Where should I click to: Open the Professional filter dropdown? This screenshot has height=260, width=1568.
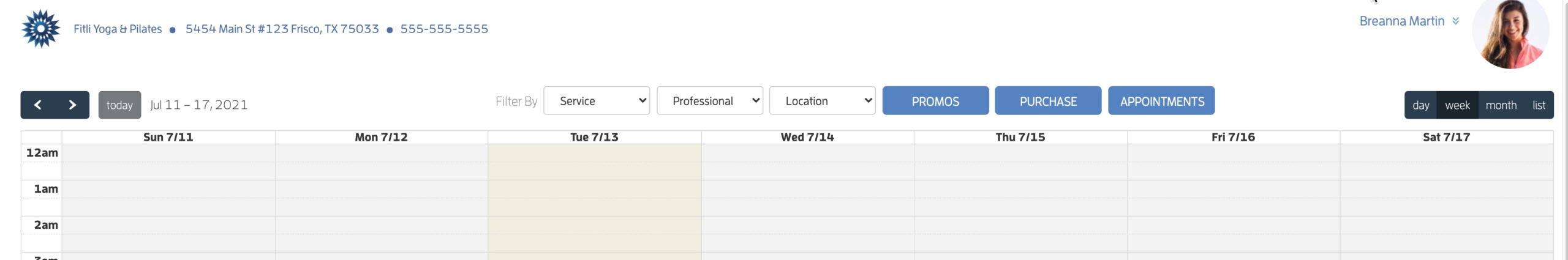pyautogui.click(x=710, y=101)
